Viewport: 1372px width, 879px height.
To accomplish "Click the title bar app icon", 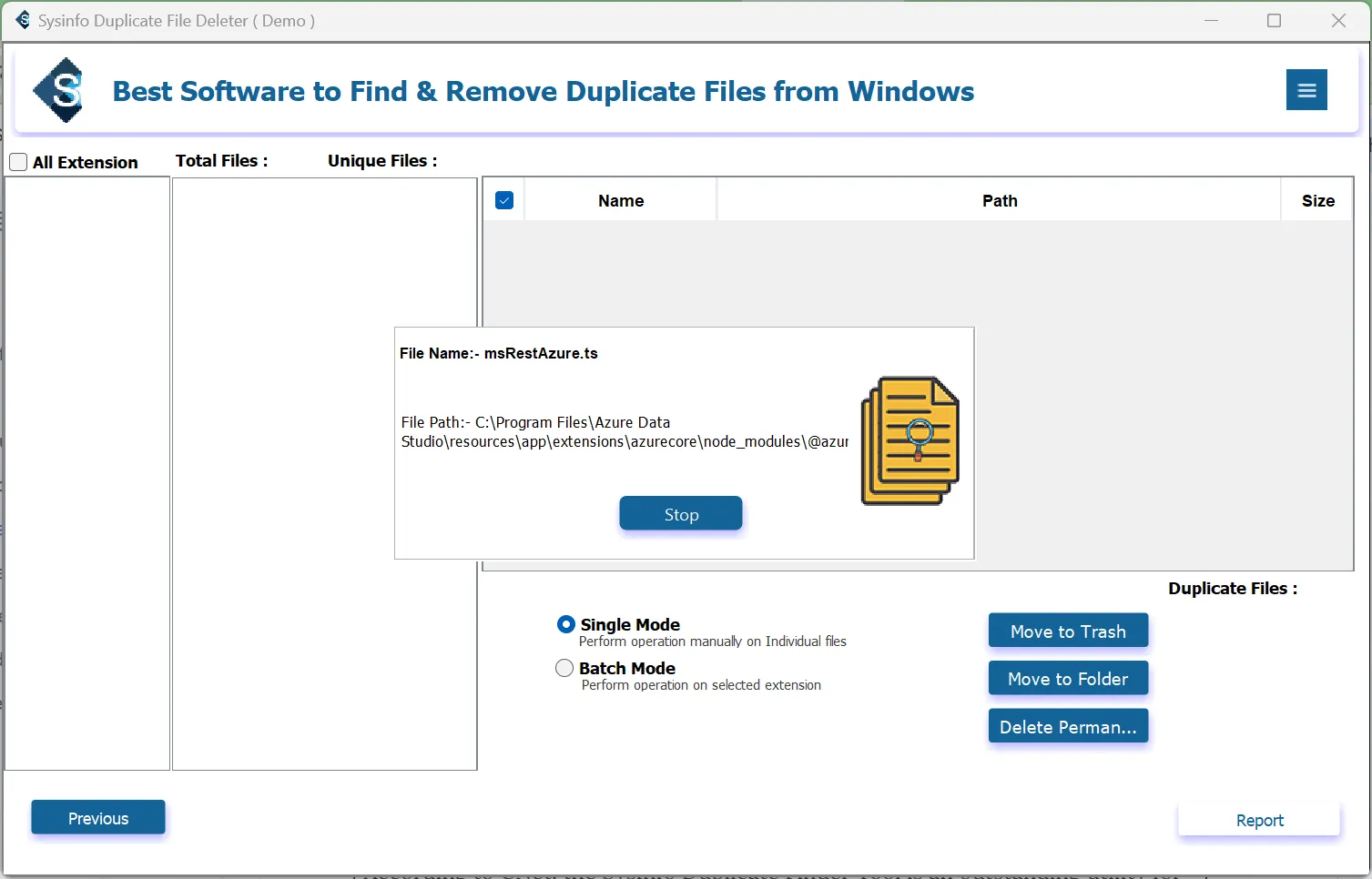I will click(x=22, y=20).
